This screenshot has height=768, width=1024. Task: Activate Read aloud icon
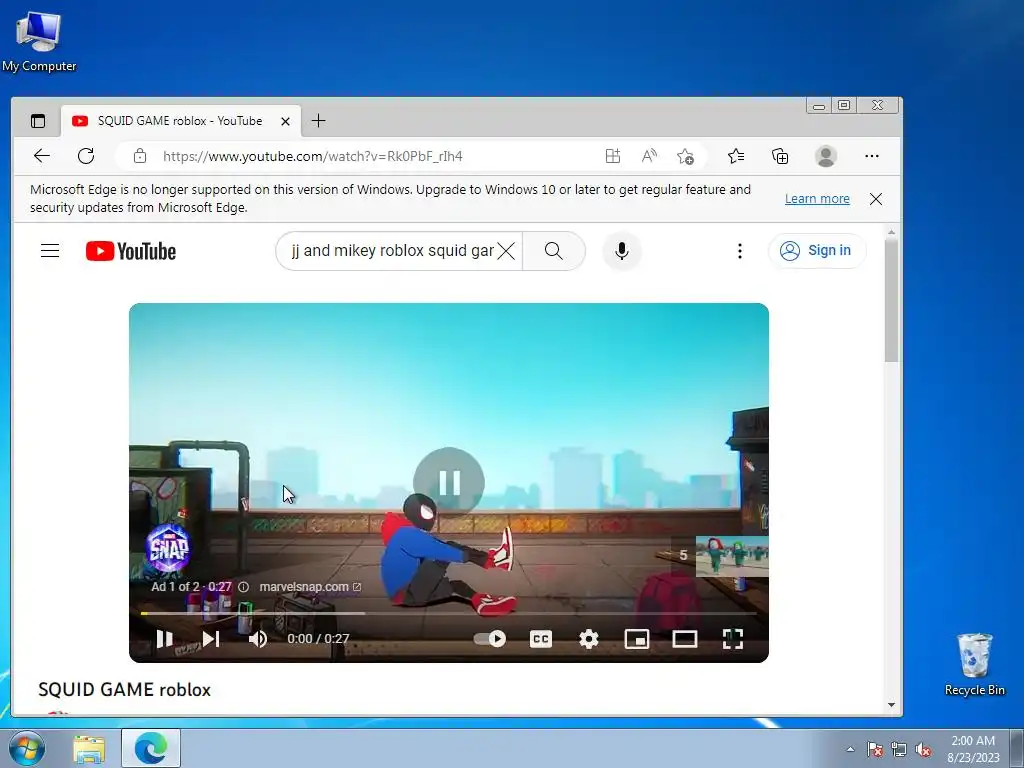tap(648, 156)
